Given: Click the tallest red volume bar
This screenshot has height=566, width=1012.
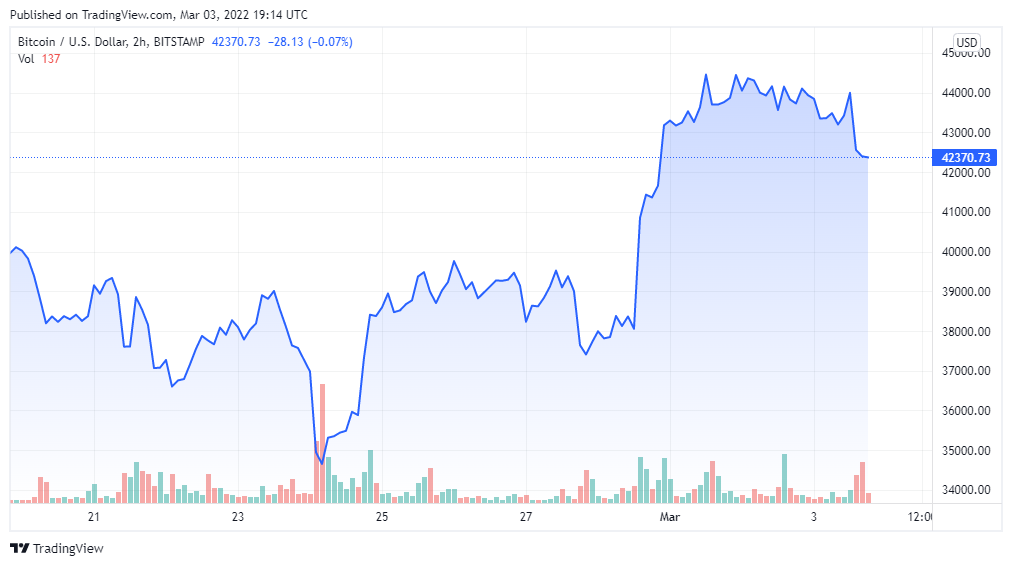Looking at the screenshot, I should (323, 440).
